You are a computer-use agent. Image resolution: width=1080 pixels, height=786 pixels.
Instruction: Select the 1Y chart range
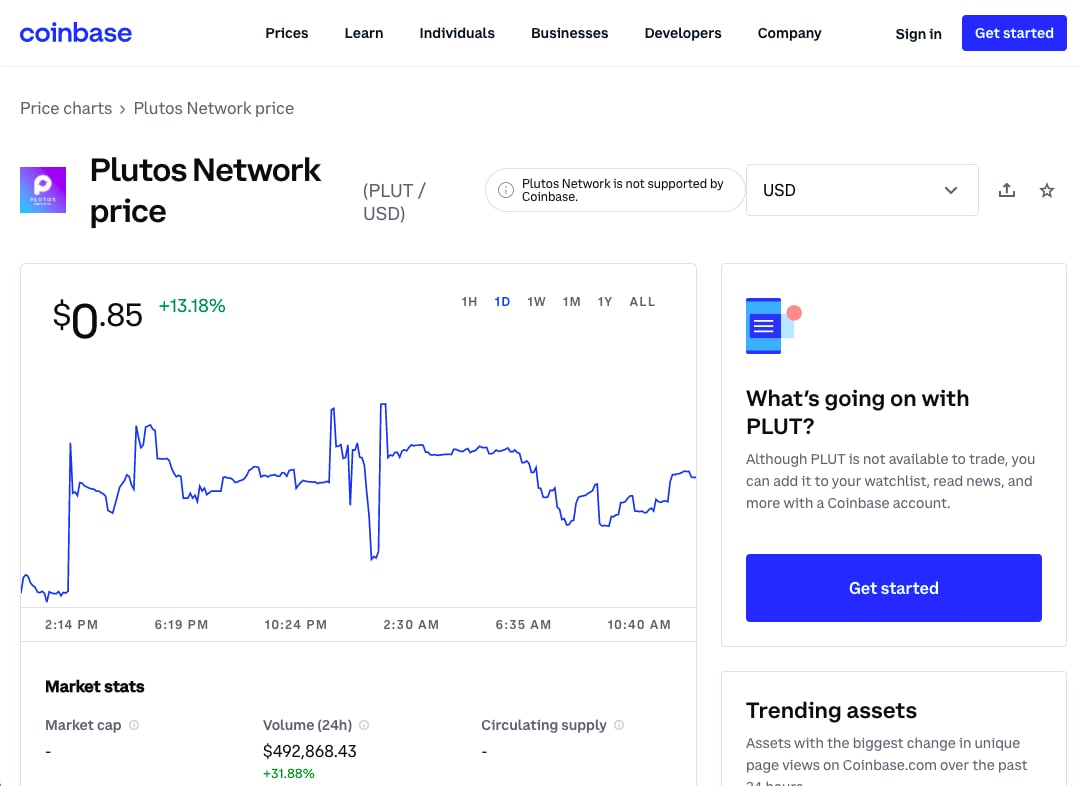(x=605, y=302)
